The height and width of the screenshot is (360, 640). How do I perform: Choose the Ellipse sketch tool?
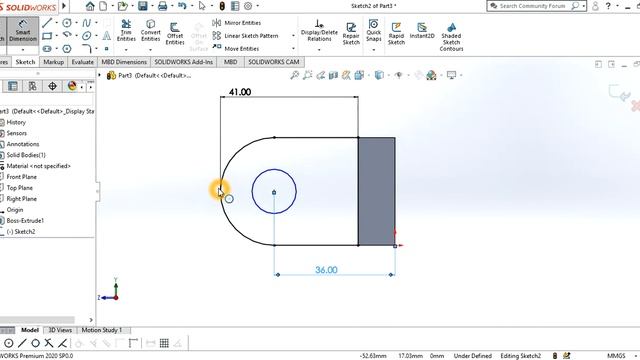pos(87,36)
